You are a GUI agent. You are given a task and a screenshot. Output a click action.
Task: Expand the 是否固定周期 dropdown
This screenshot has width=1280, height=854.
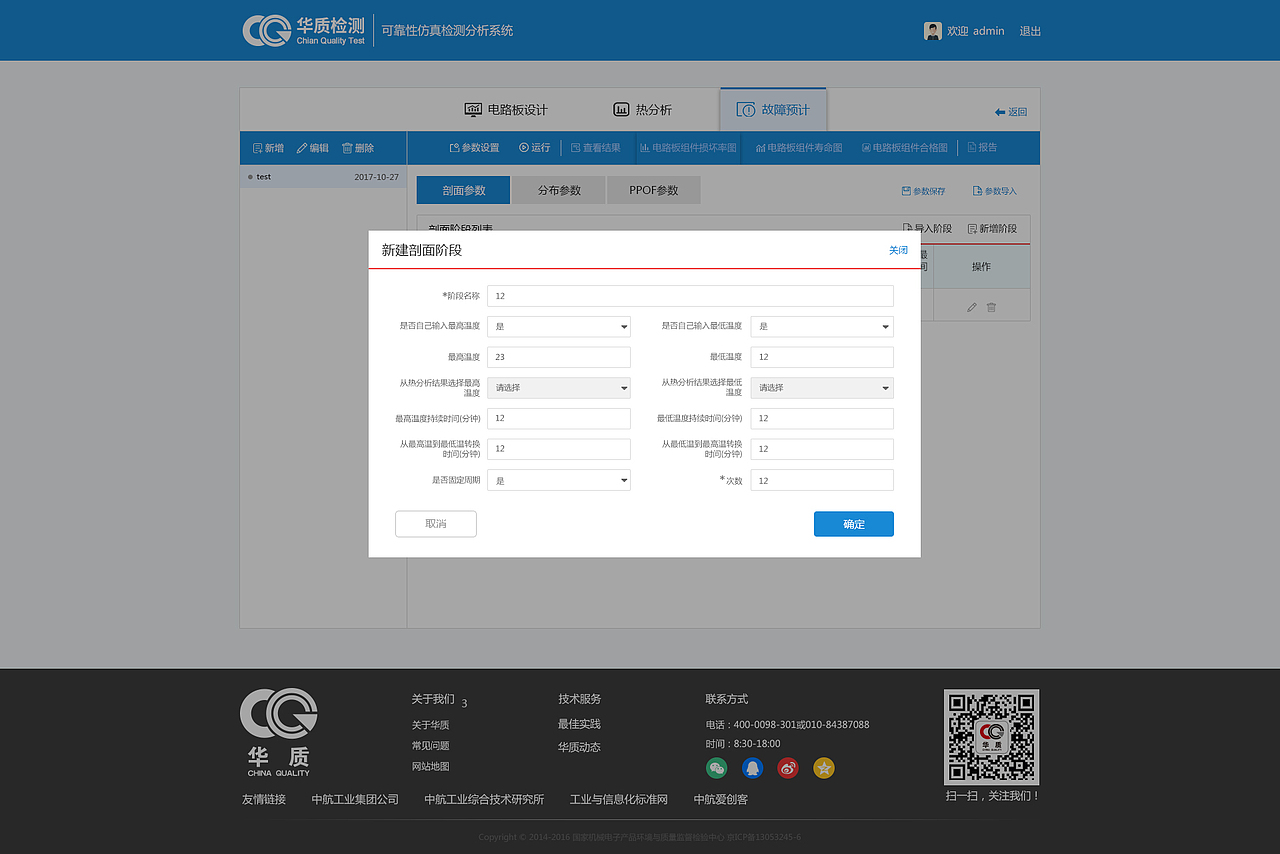(559, 480)
